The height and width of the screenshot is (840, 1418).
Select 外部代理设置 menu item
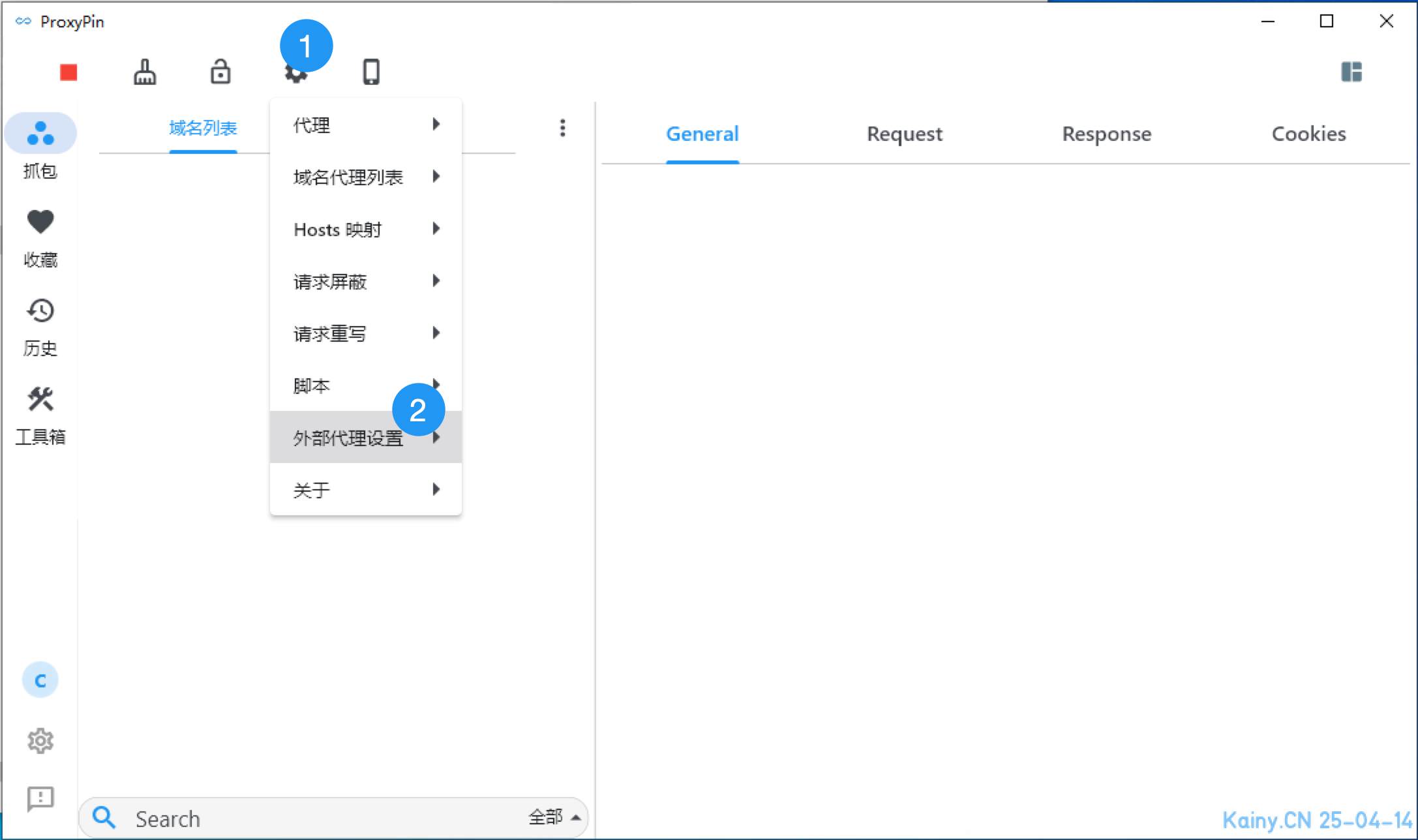pos(348,438)
